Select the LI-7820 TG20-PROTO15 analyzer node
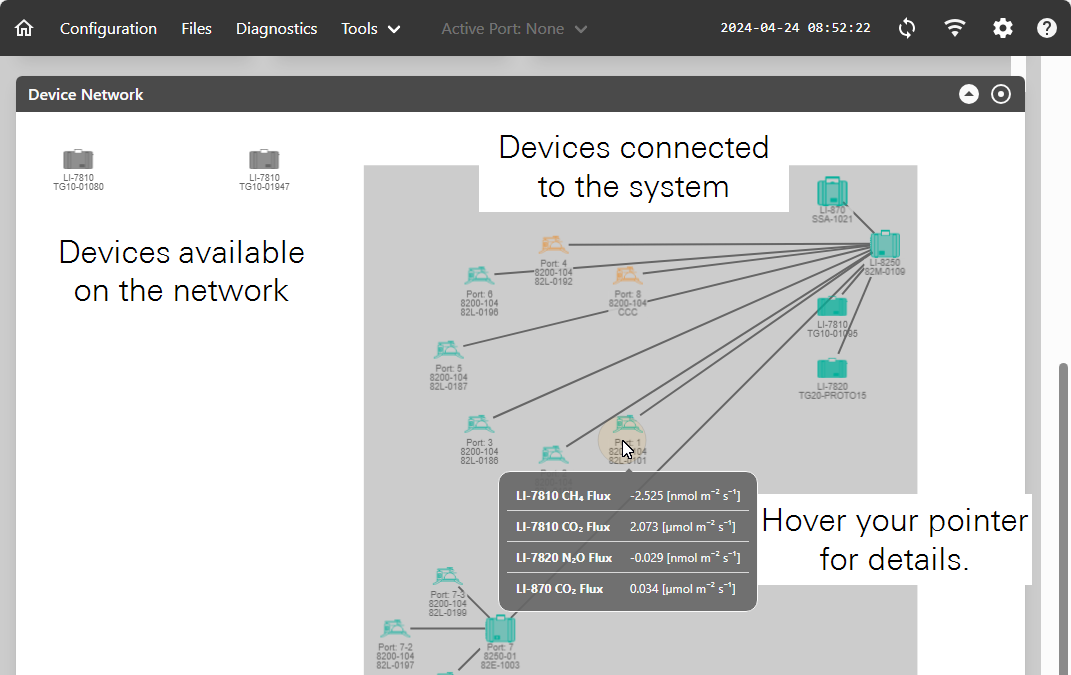 click(x=832, y=378)
